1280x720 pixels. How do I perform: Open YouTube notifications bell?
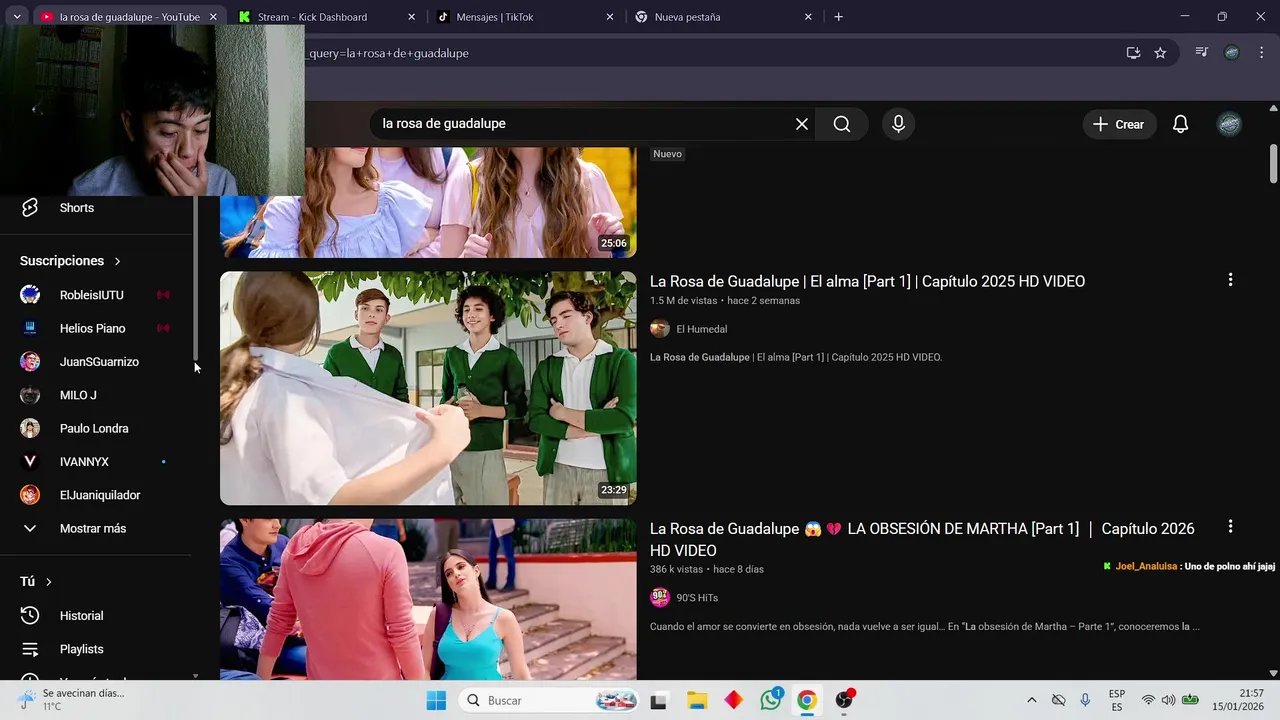pyautogui.click(x=1180, y=124)
